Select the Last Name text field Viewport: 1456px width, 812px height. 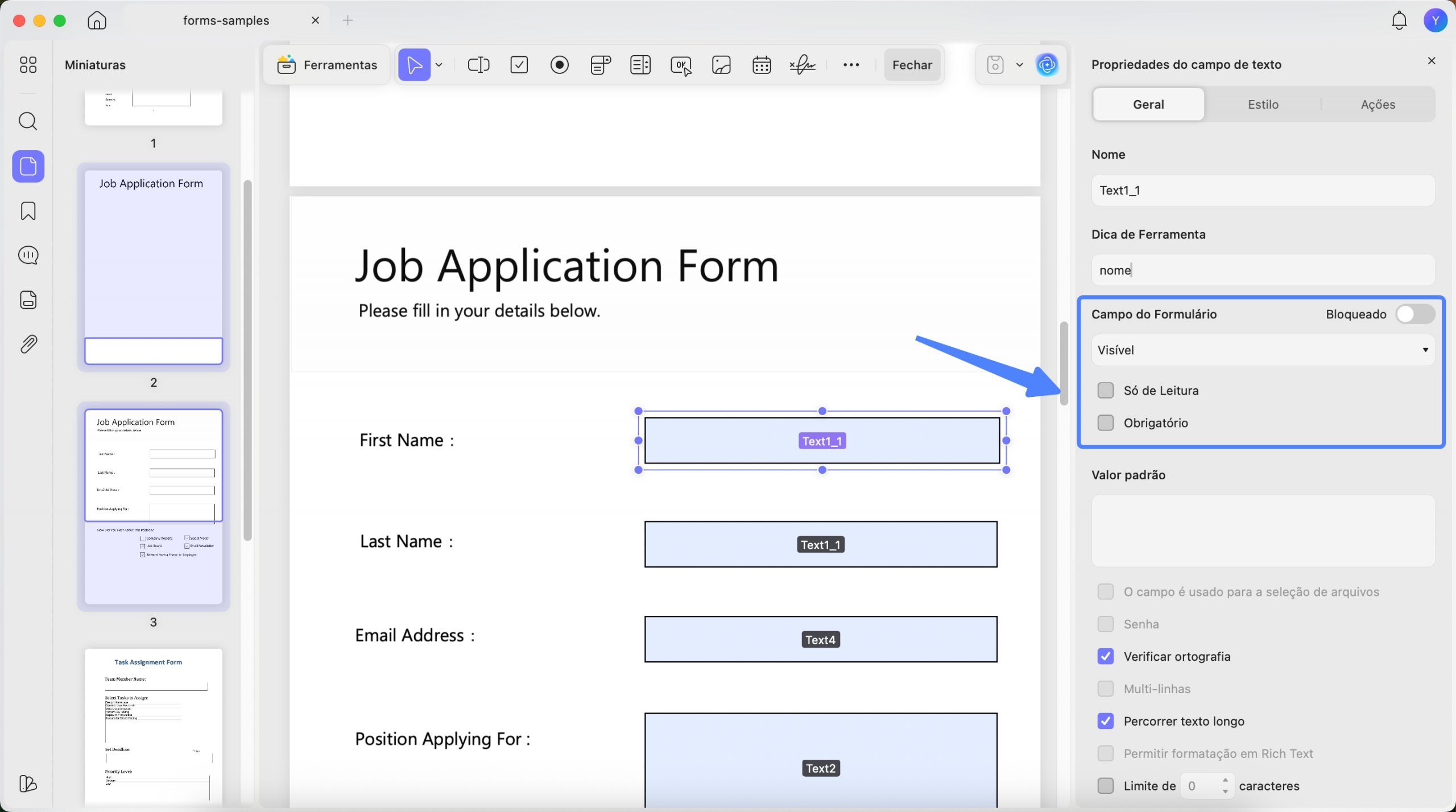(x=821, y=545)
